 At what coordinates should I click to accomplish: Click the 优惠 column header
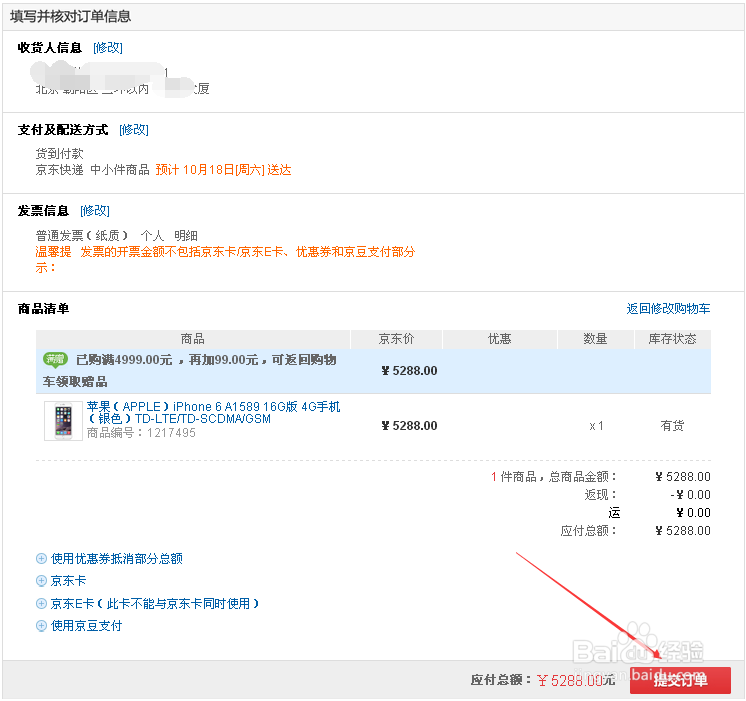click(500, 339)
